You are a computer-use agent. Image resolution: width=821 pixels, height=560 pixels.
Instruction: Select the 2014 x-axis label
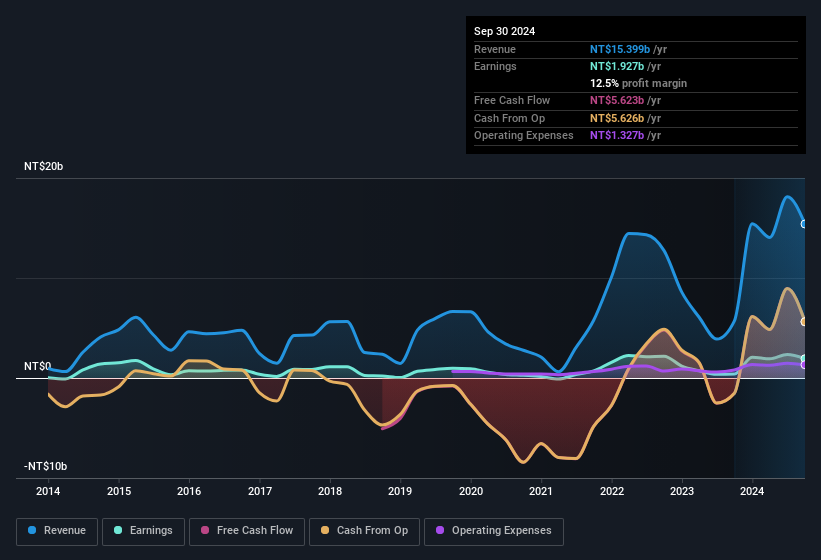pyautogui.click(x=48, y=491)
